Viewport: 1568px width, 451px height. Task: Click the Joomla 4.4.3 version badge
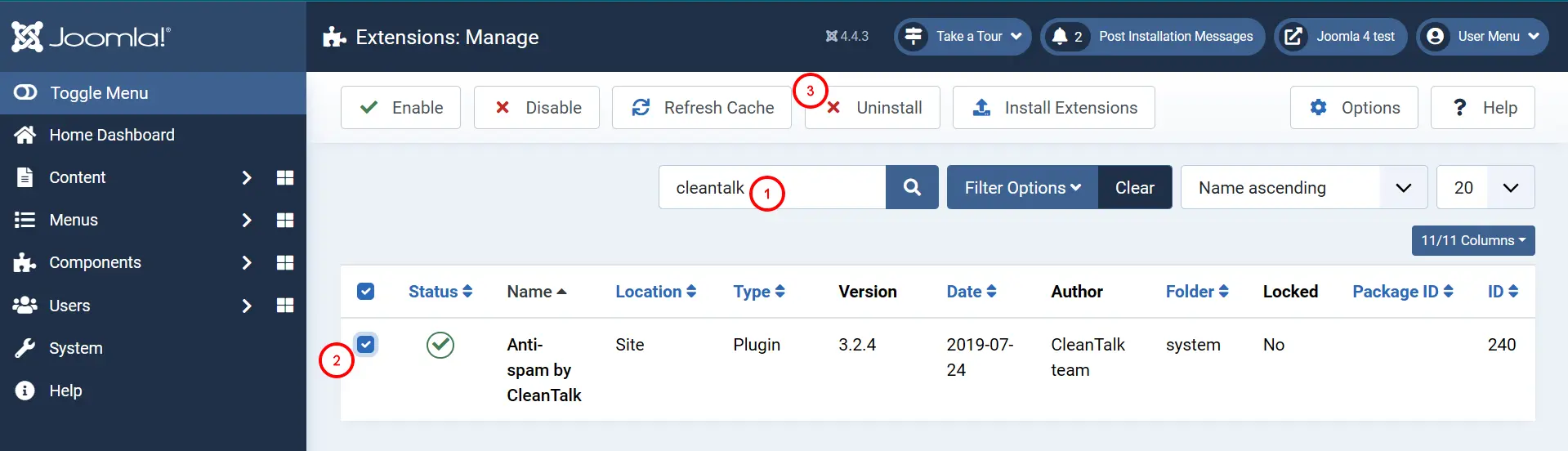[x=847, y=37]
